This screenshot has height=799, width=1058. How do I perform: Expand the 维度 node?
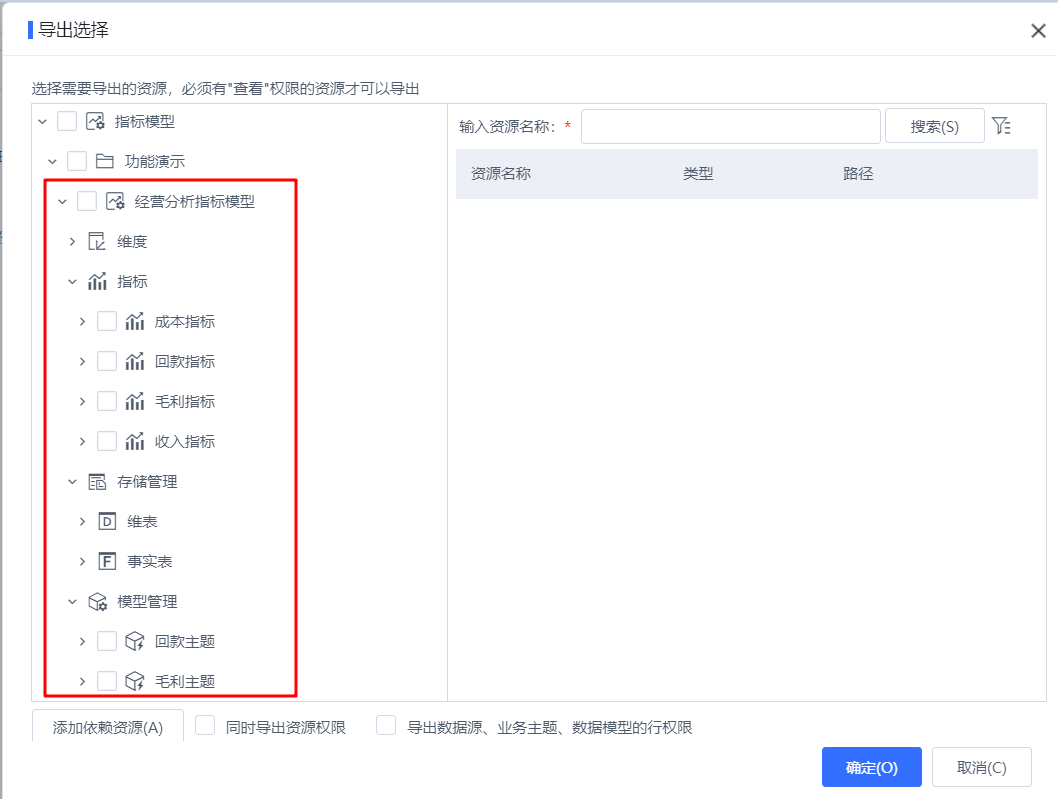72,242
